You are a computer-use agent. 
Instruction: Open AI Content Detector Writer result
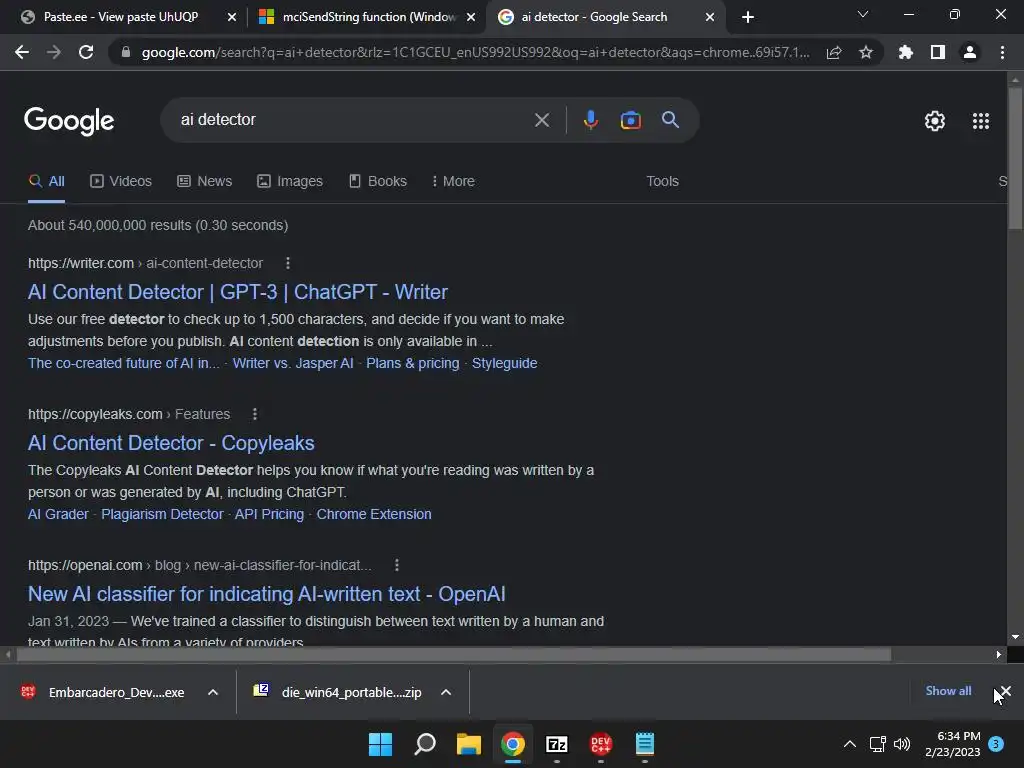[238, 292]
